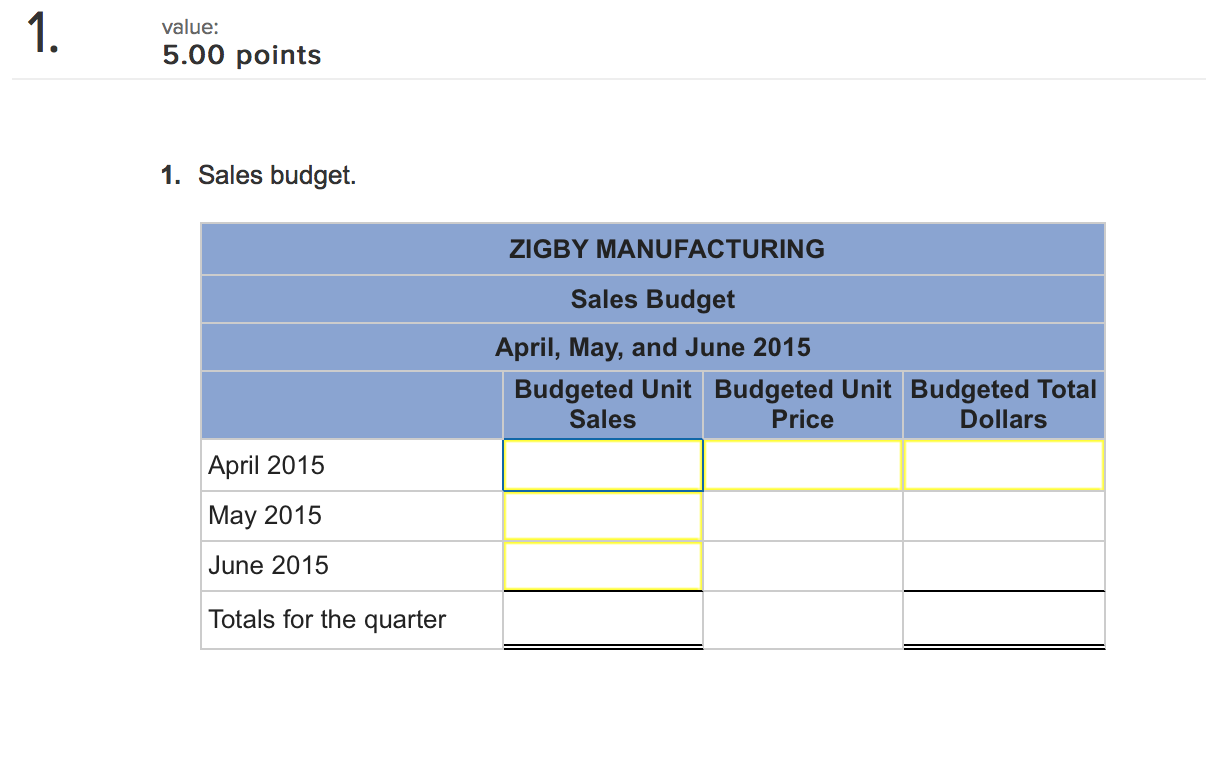
Task: Select May 2015 Budgeted Unit Price cell
Action: (x=802, y=516)
